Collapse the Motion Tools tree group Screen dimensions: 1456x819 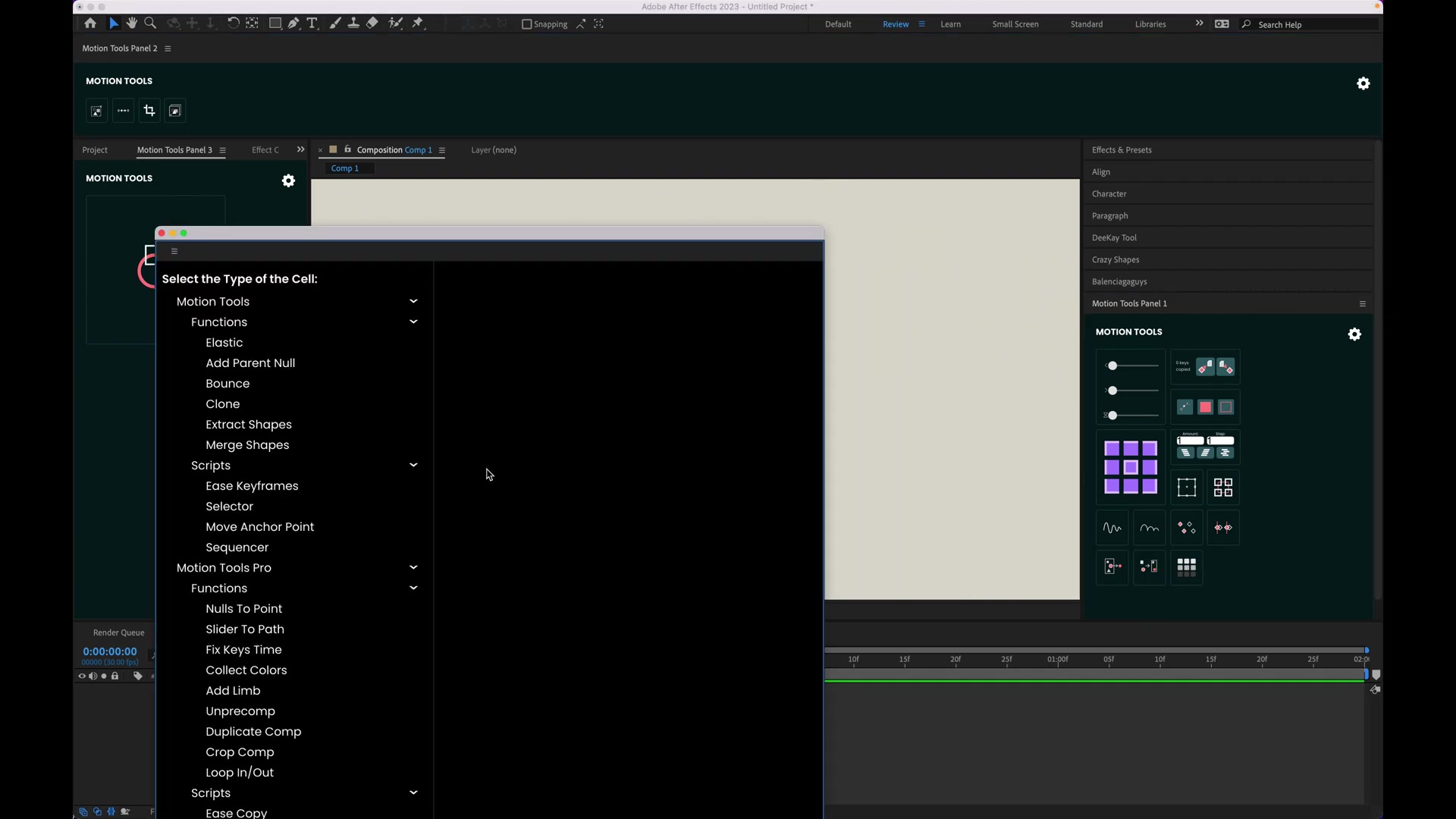click(413, 301)
